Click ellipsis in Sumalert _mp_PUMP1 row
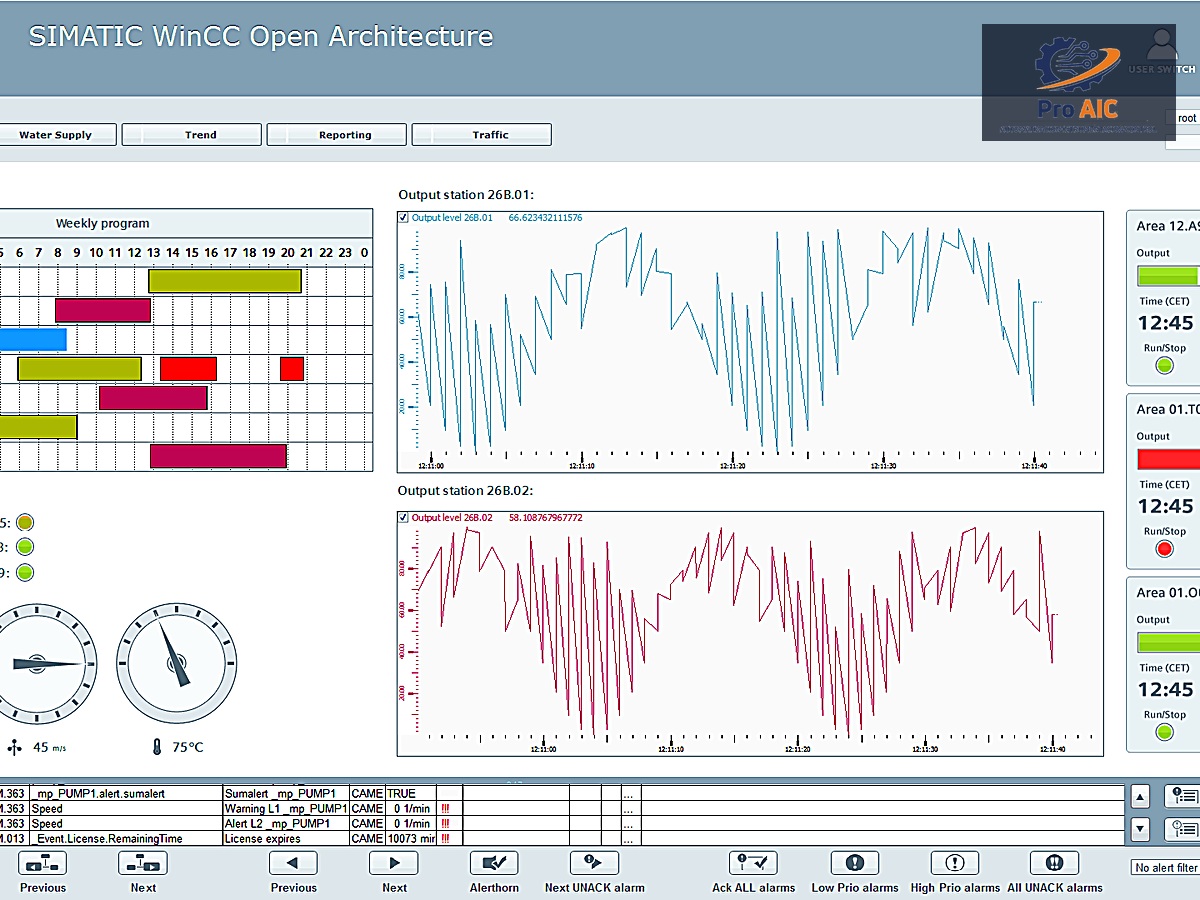1200x900 pixels. 629,794
